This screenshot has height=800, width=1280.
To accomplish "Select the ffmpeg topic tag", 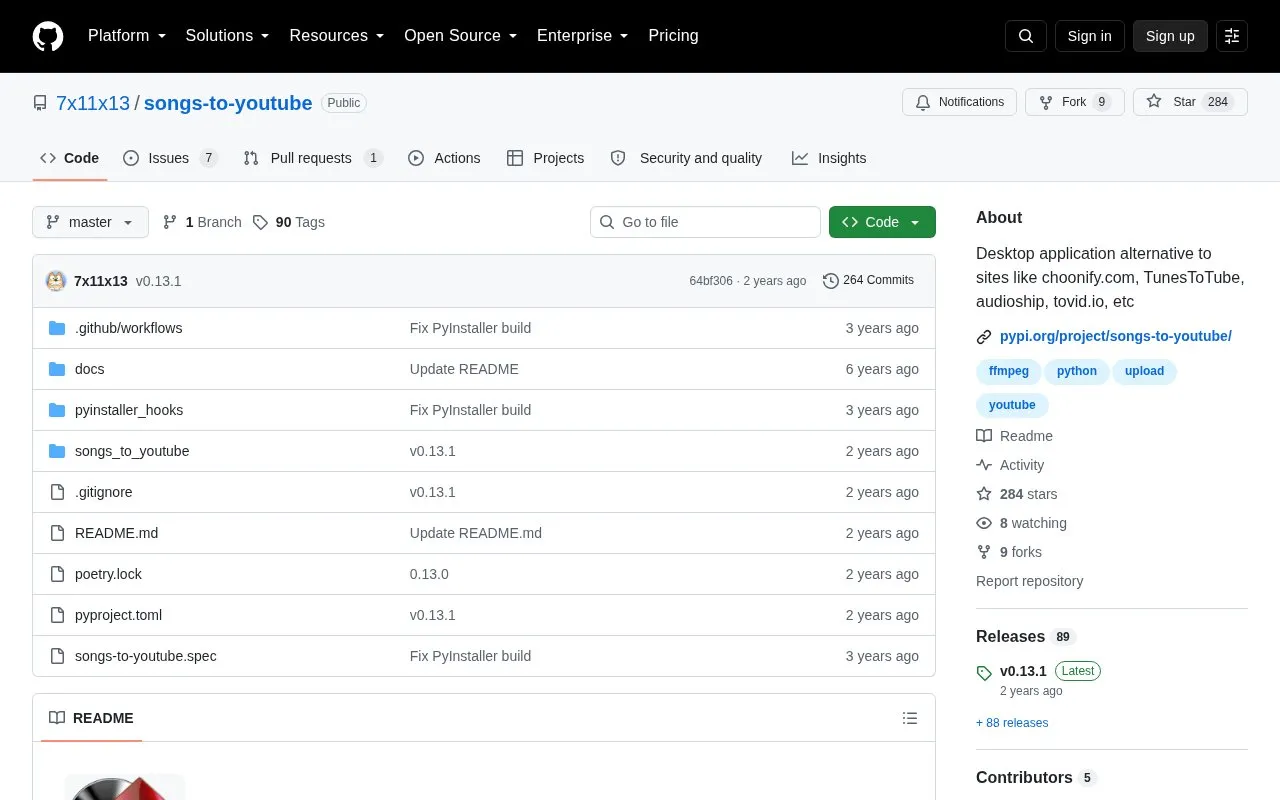I will point(1009,371).
